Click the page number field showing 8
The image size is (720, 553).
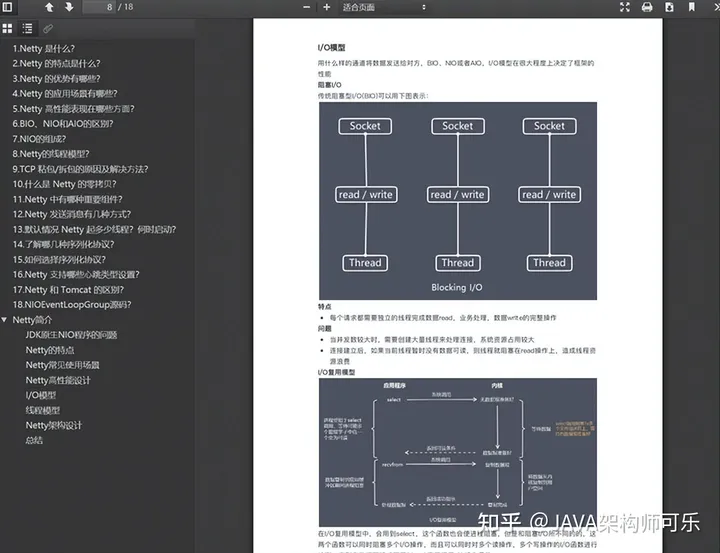tap(99, 7)
